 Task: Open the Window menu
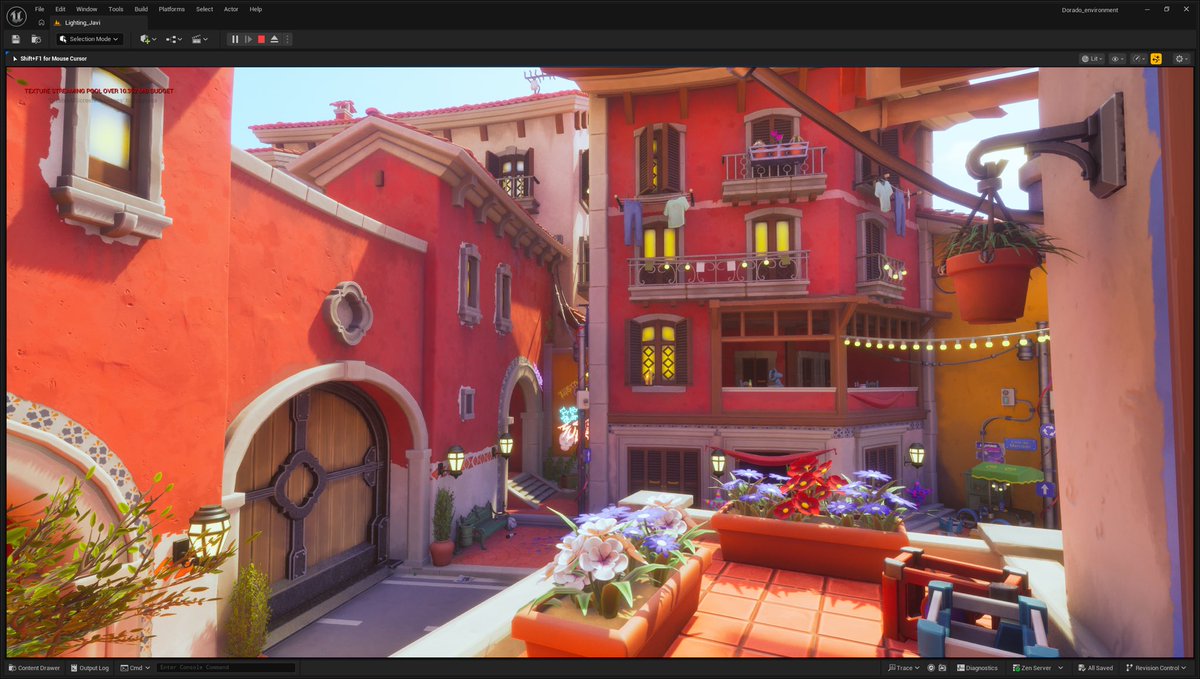click(87, 9)
